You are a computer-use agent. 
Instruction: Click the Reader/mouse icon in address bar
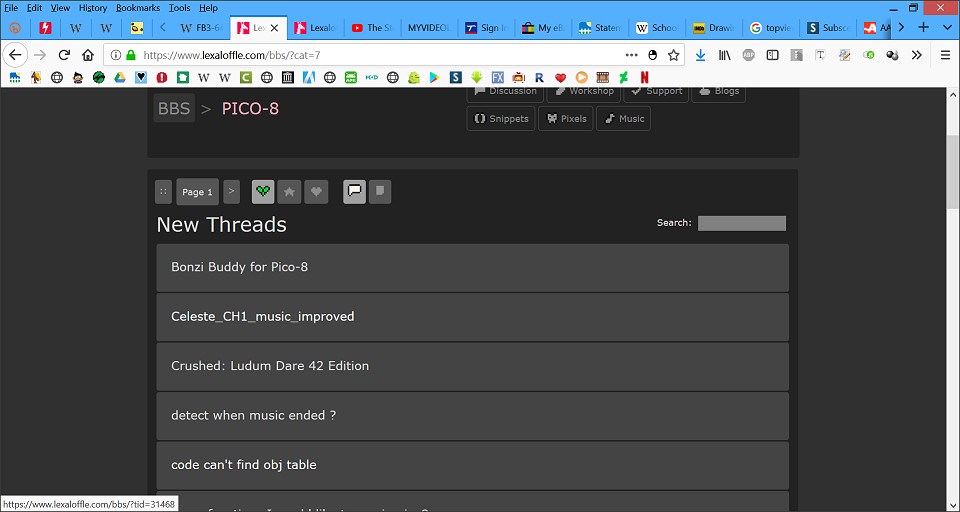tap(653, 55)
